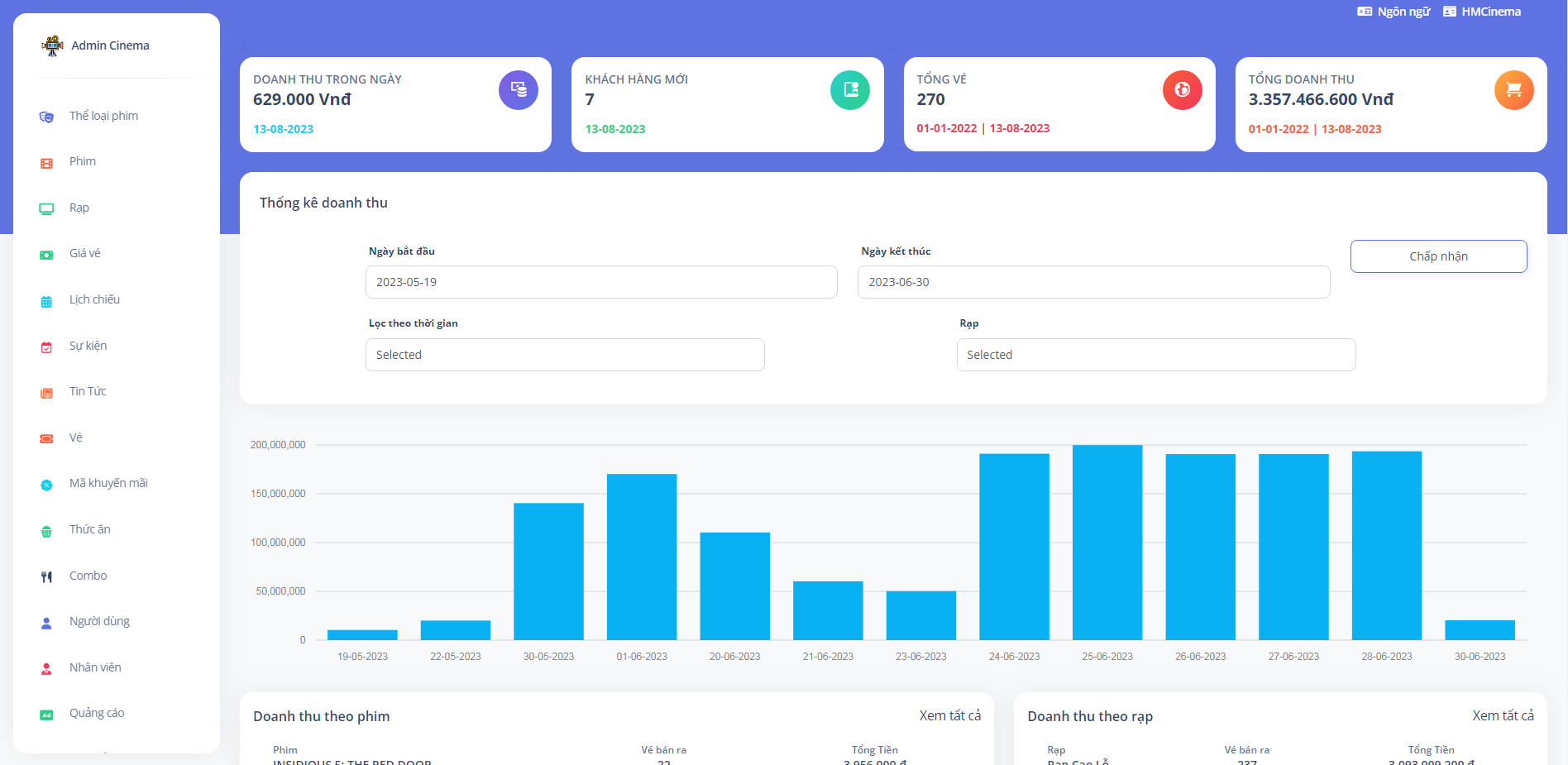Click the Nhân viên staff icon
This screenshot has height=765, width=1568.
click(x=46, y=668)
